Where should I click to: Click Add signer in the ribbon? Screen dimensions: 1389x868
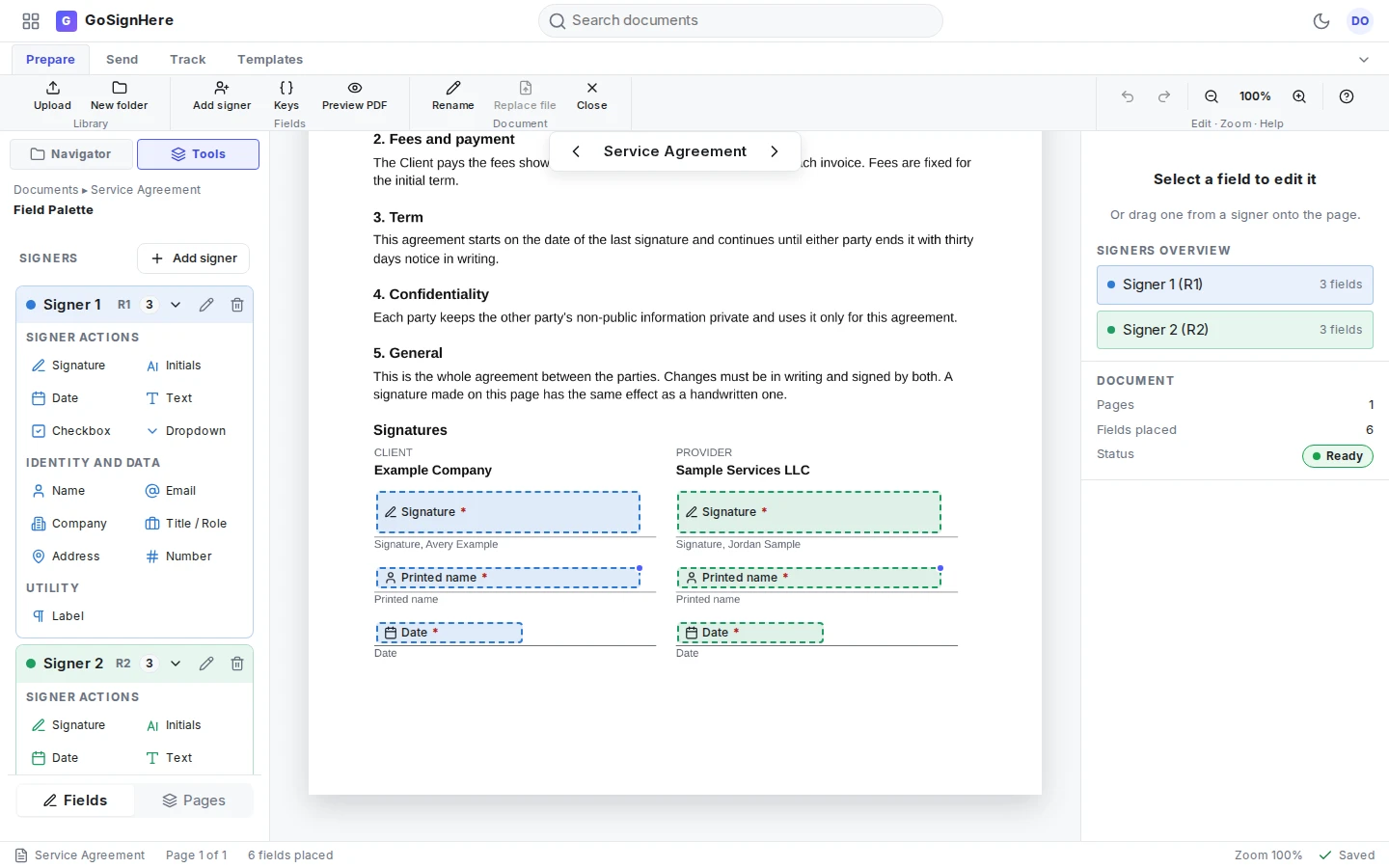[x=222, y=95]
